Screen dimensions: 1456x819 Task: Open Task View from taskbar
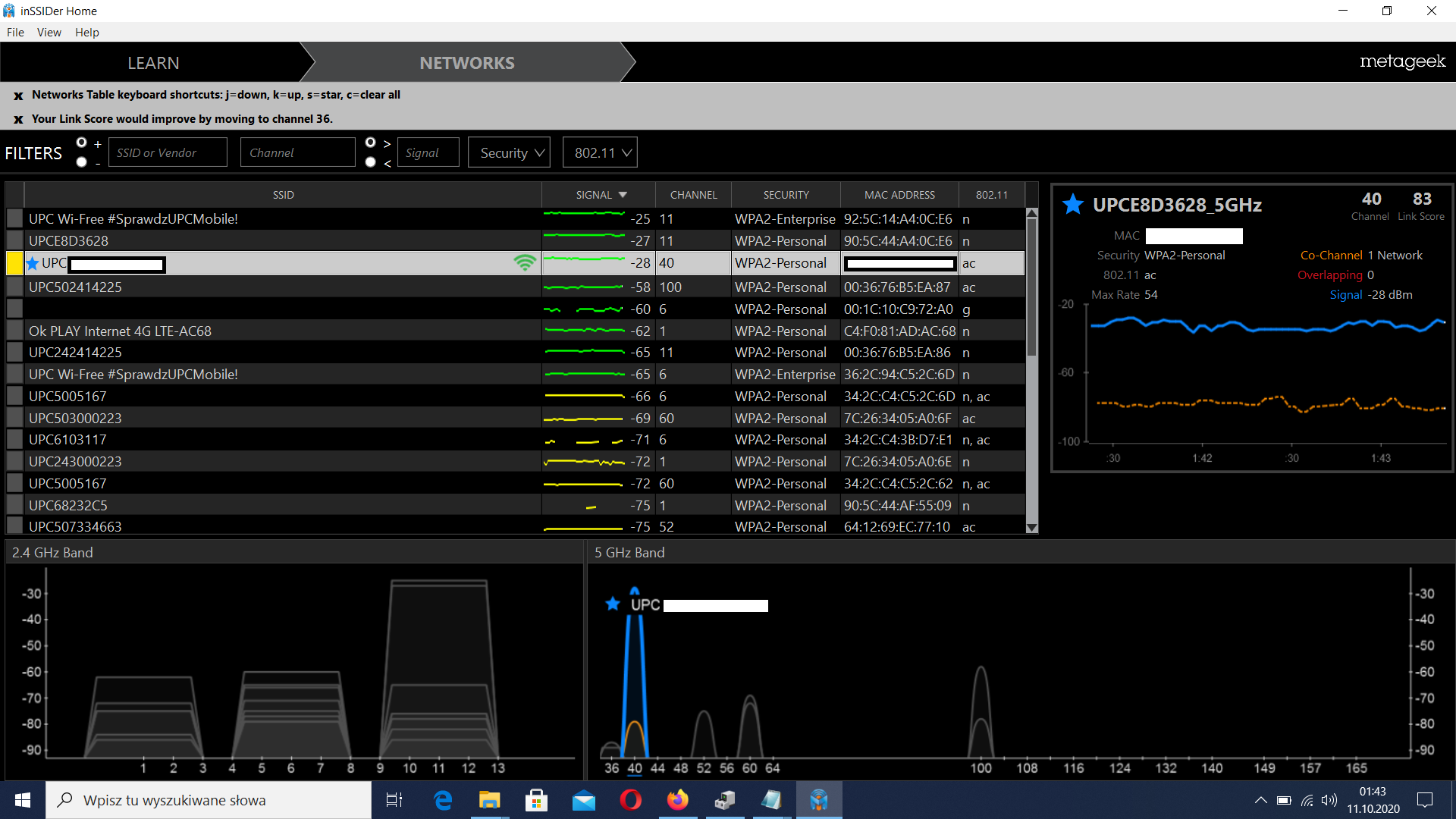click(394, 800)
